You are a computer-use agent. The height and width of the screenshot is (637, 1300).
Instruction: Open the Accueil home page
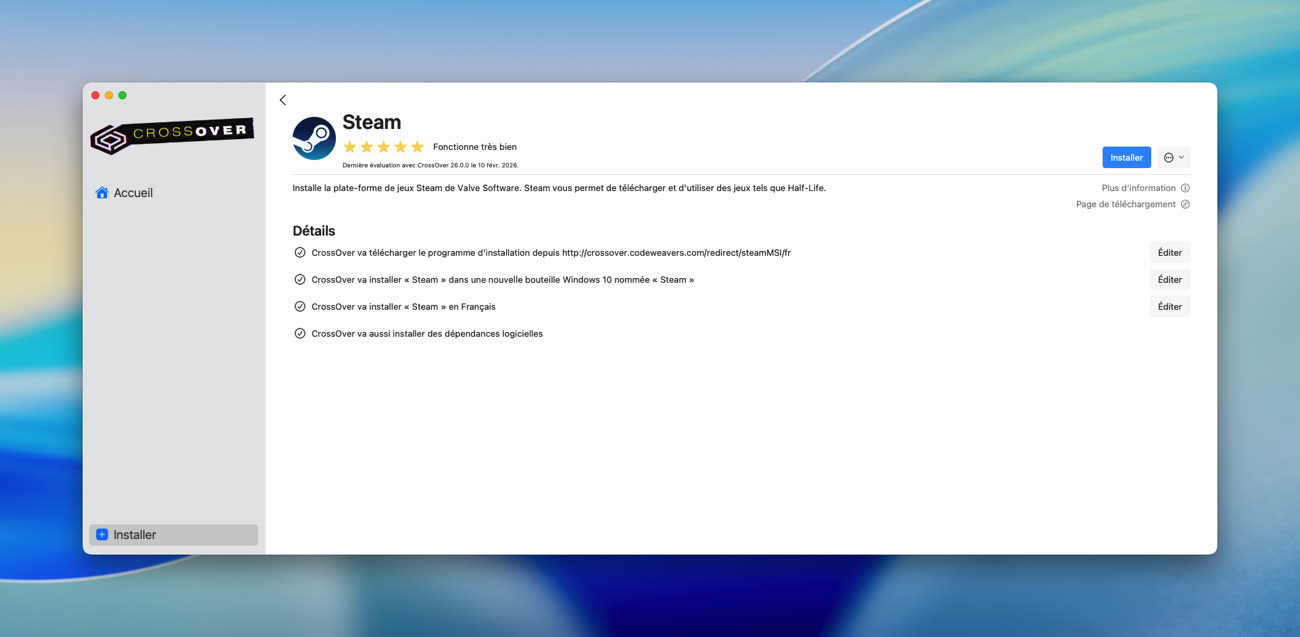point(124,193)
